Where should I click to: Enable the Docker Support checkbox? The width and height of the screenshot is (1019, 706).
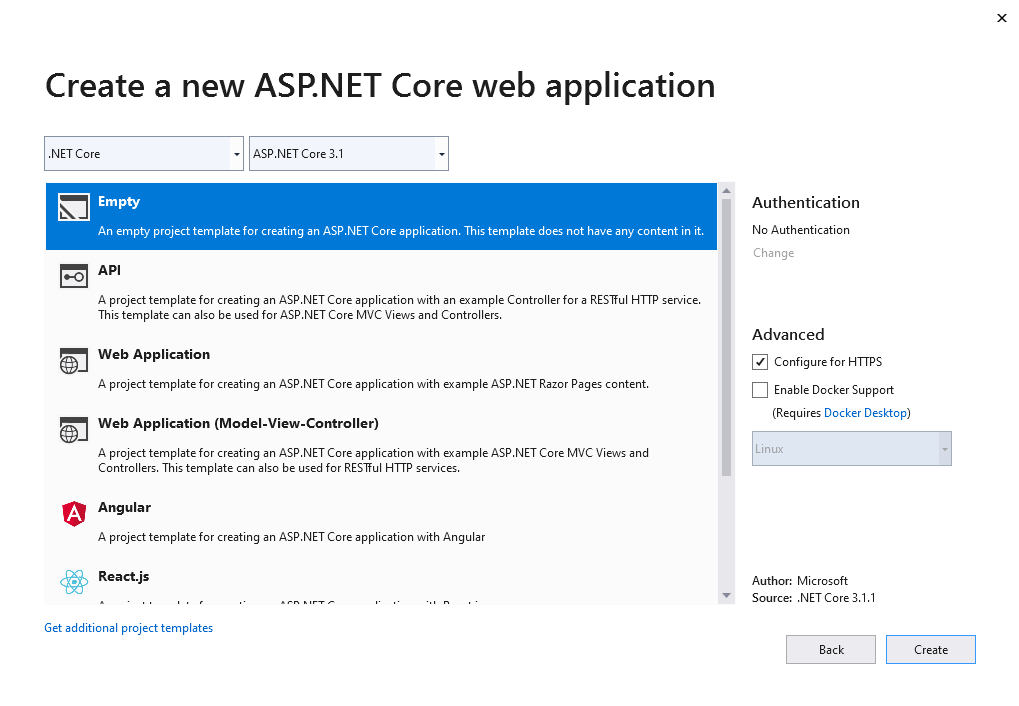click(760, 390)
